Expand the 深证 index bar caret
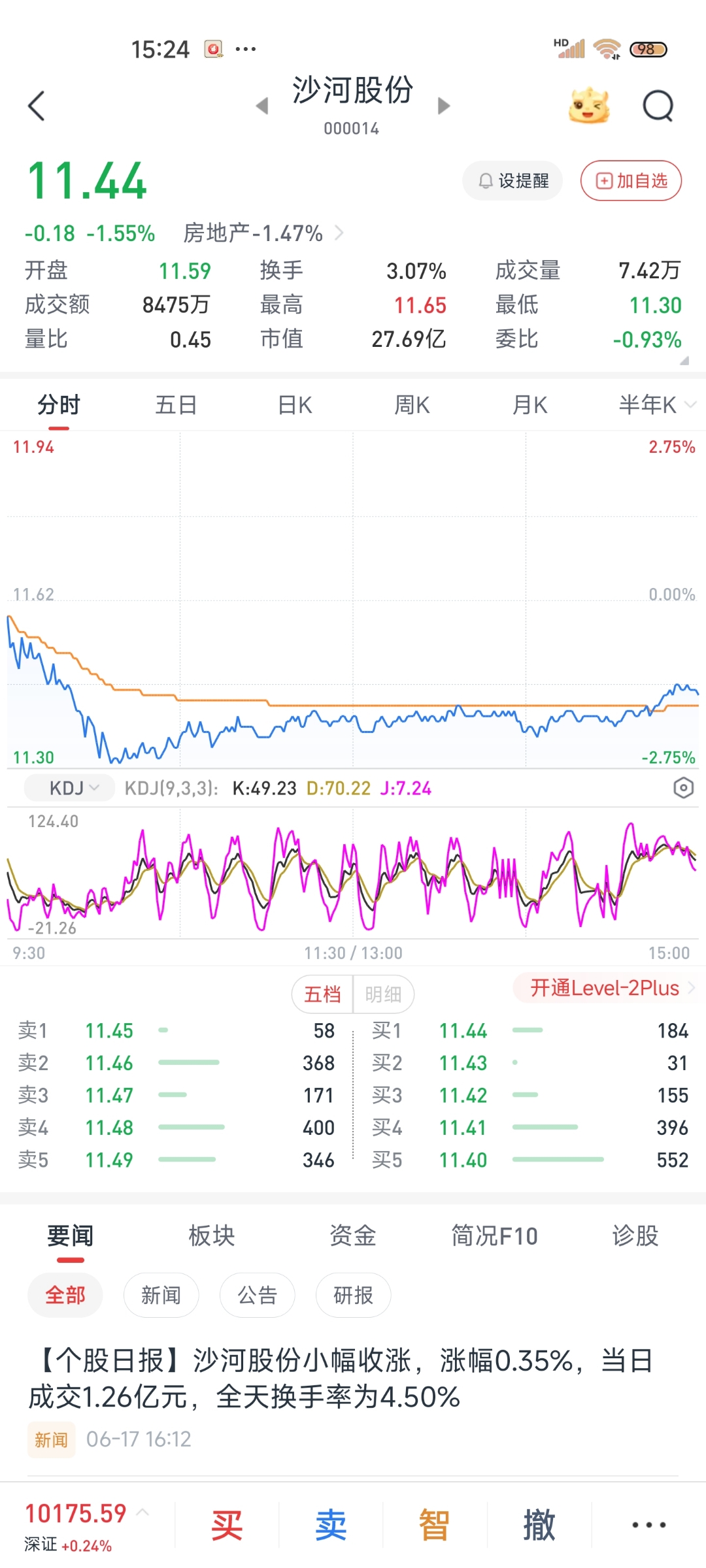The image size is (706, 1568). [143, 1512]
